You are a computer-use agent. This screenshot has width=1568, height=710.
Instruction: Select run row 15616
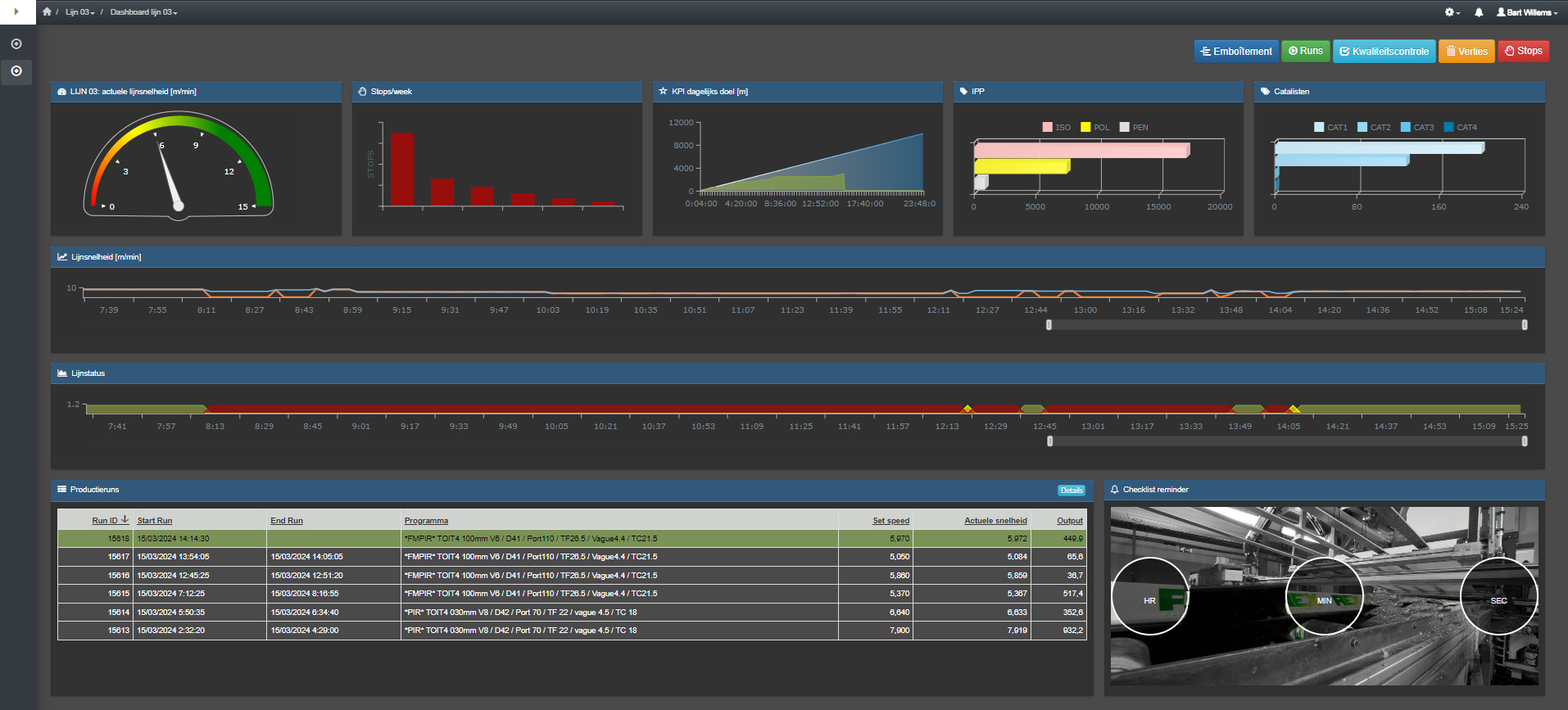click(x=572, y=576)
